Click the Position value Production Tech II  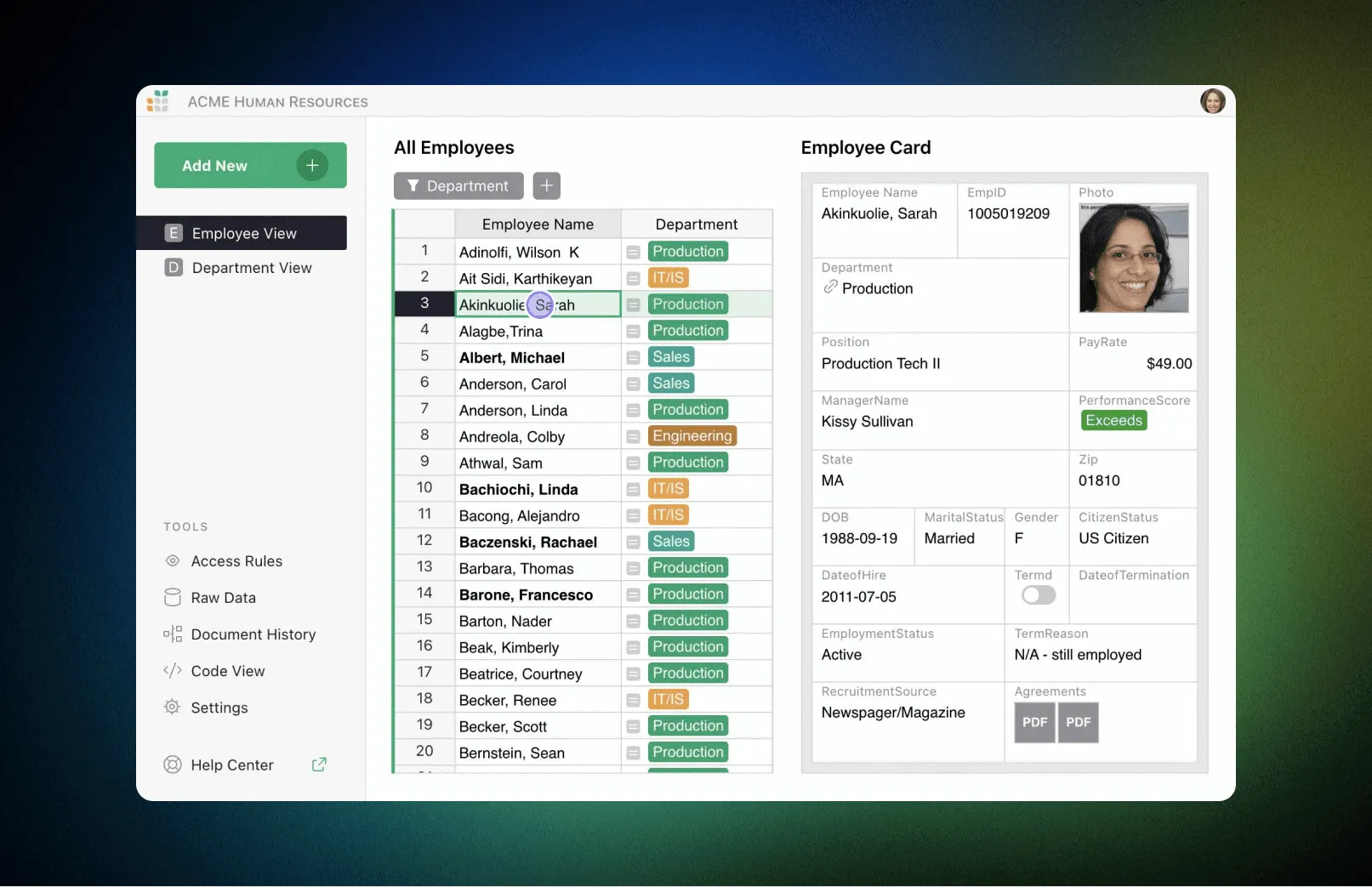[880, 363]
